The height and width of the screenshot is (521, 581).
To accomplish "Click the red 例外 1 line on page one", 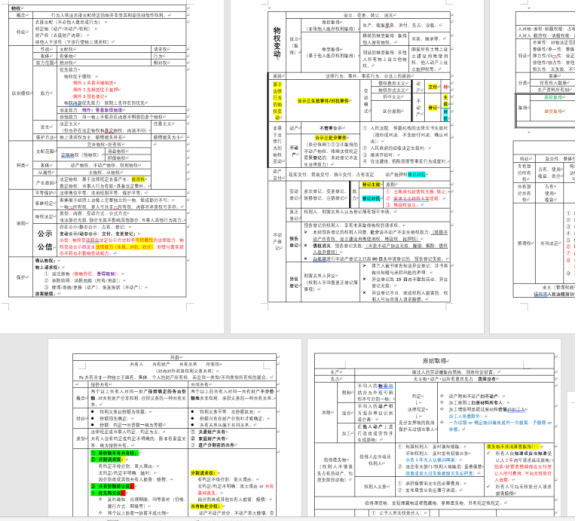I will tap(93, 83).
